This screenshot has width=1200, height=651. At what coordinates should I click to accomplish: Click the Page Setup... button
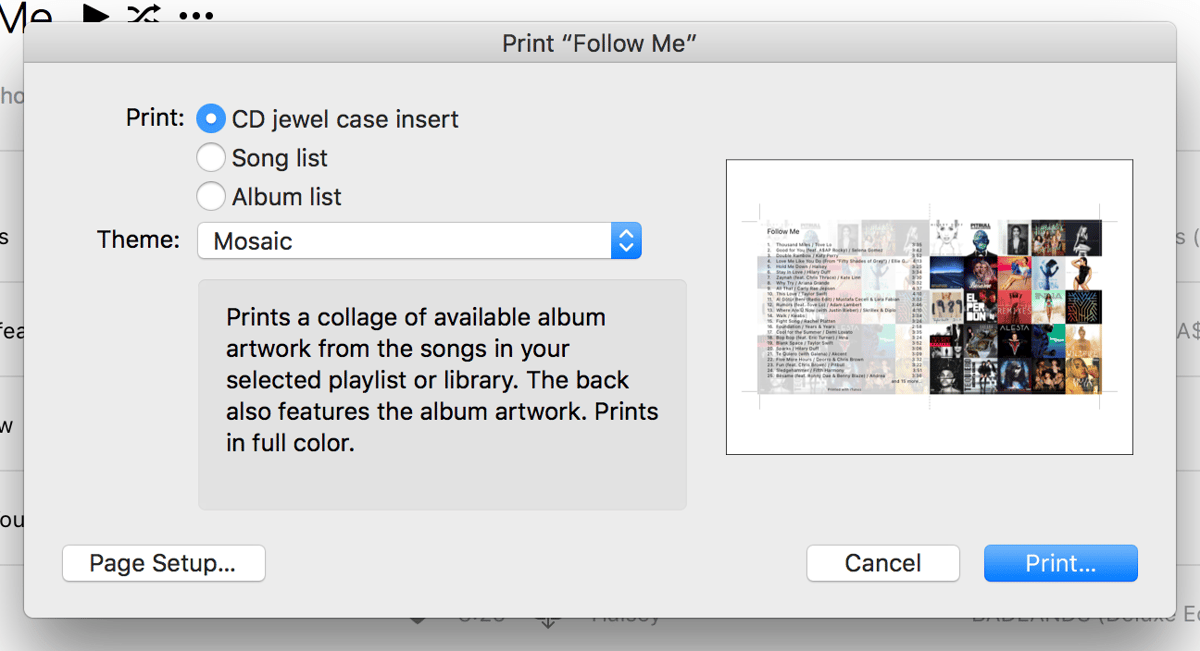point(163,563)
